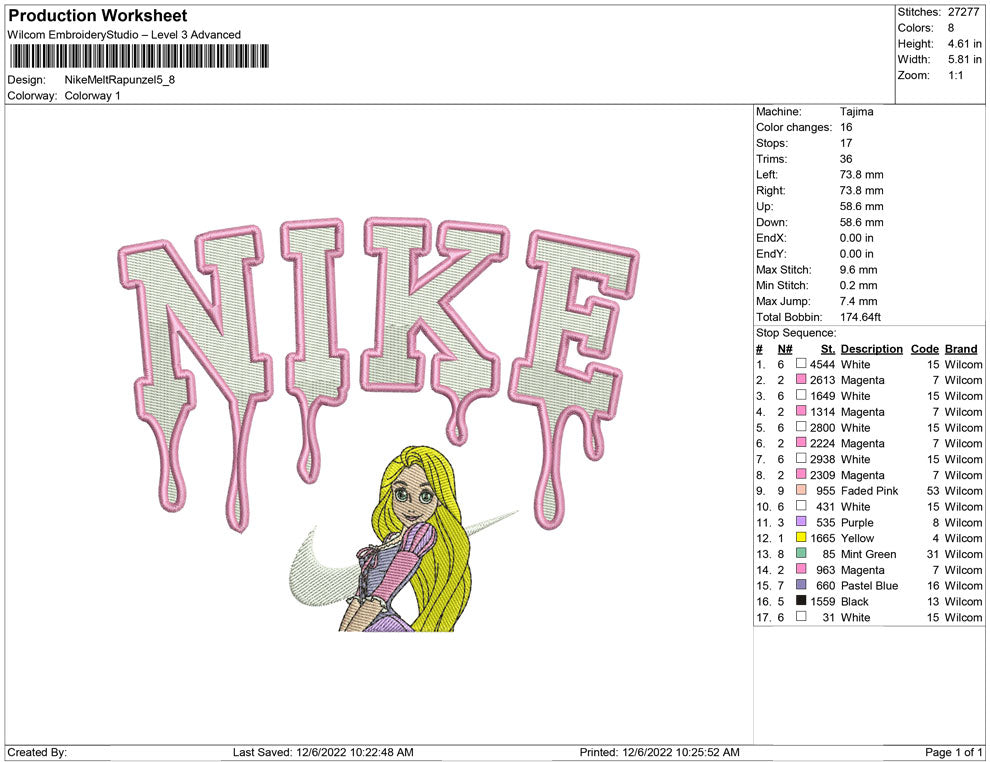Click the Colors value 8 in header
Viewport: 990px width, 762px height.
point(951,28)
